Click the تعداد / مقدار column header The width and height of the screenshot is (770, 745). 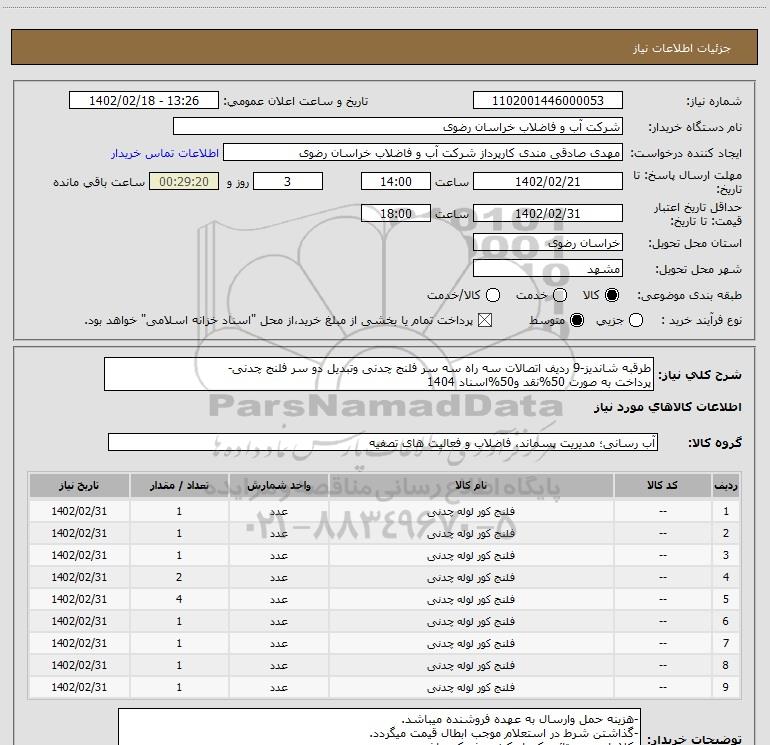[x=179, y=486]
